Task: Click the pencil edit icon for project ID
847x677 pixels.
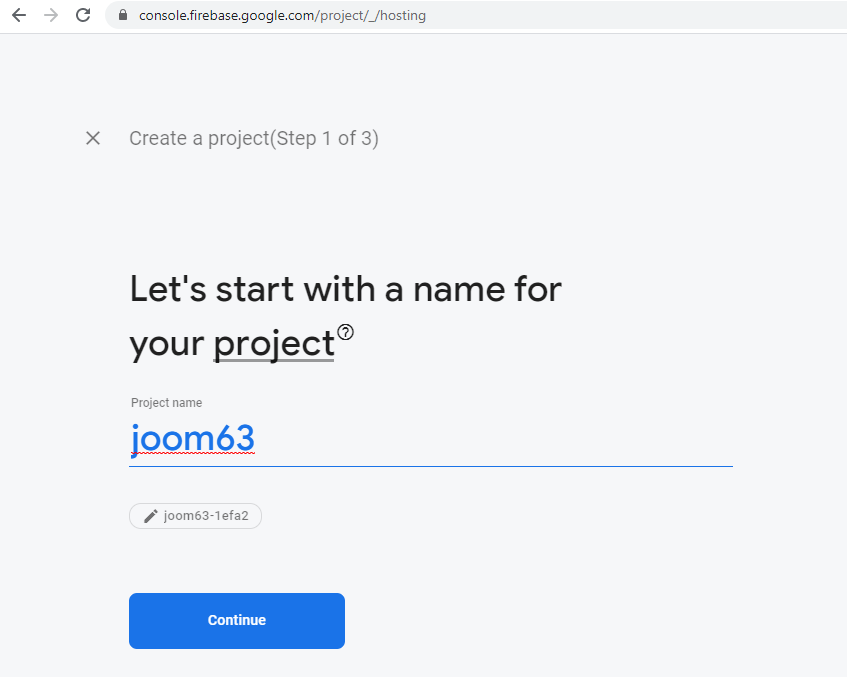Action: [x=151, y=516]
